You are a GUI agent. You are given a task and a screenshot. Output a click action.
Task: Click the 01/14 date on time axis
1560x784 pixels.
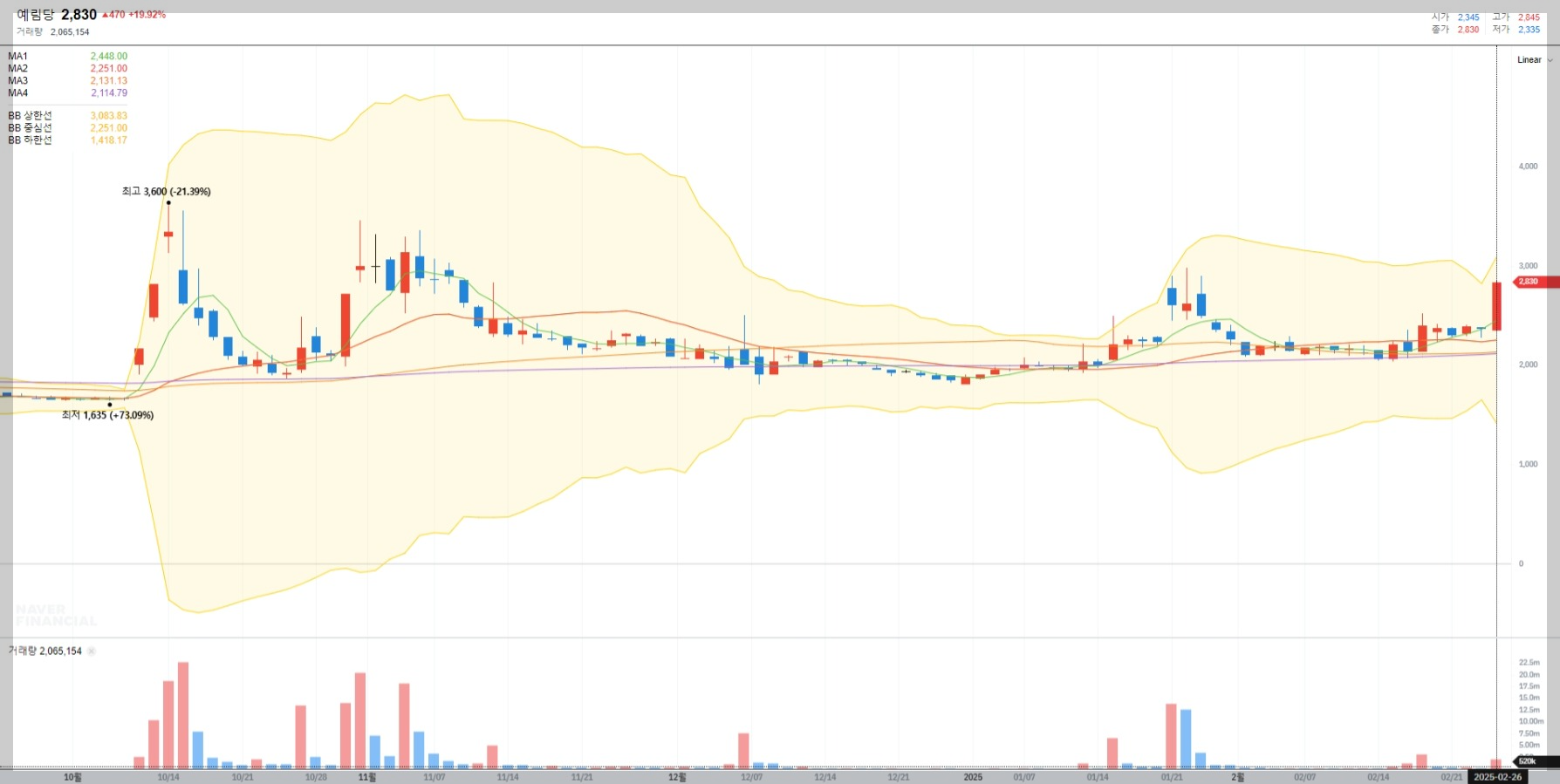(1098, 777)
